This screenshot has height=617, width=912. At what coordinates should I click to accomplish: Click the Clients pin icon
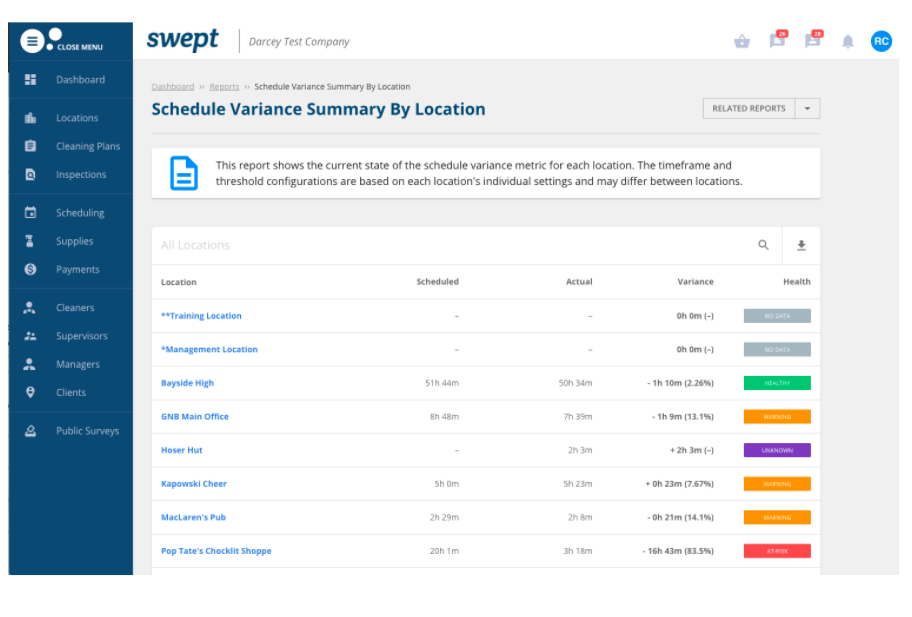coord(30,393)
